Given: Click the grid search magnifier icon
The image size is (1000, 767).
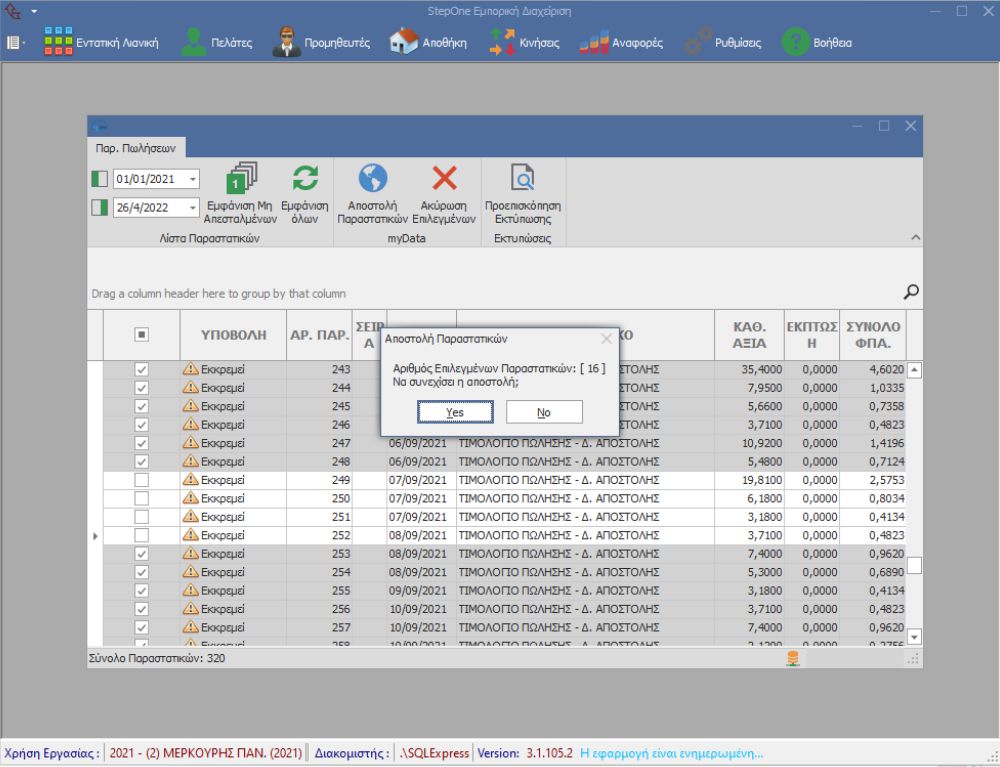Looking at the screenshot, I should coord(910,292).
